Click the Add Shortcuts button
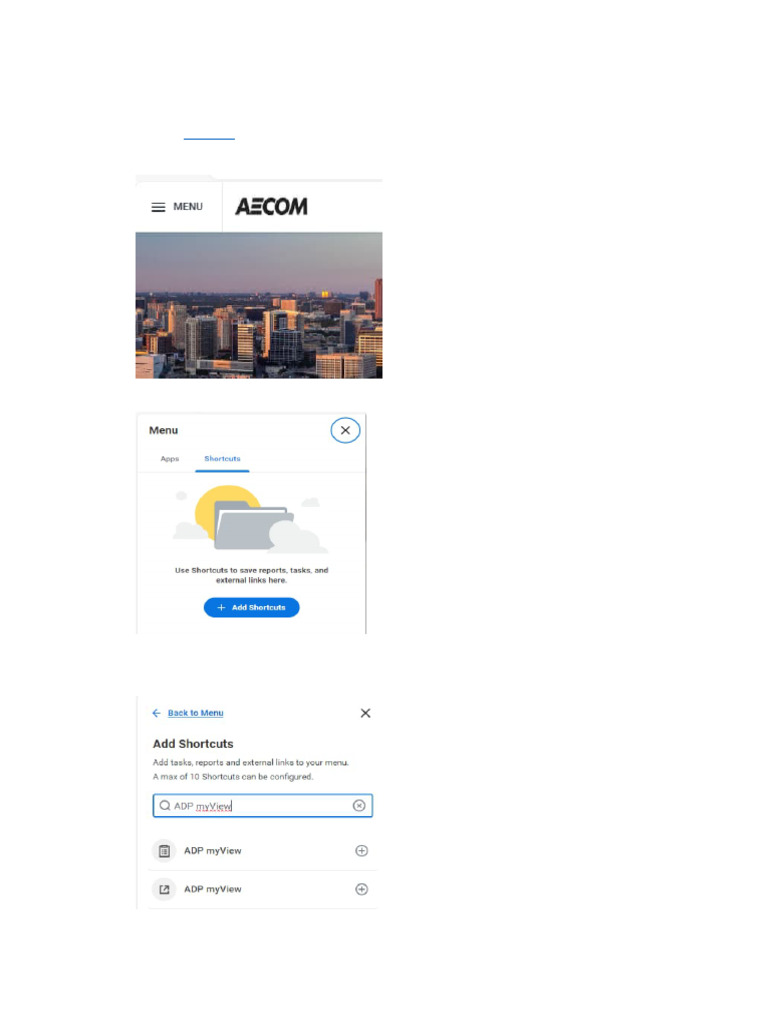The width and height of the screenshot is (768, 1024). [x=251, y=607]
